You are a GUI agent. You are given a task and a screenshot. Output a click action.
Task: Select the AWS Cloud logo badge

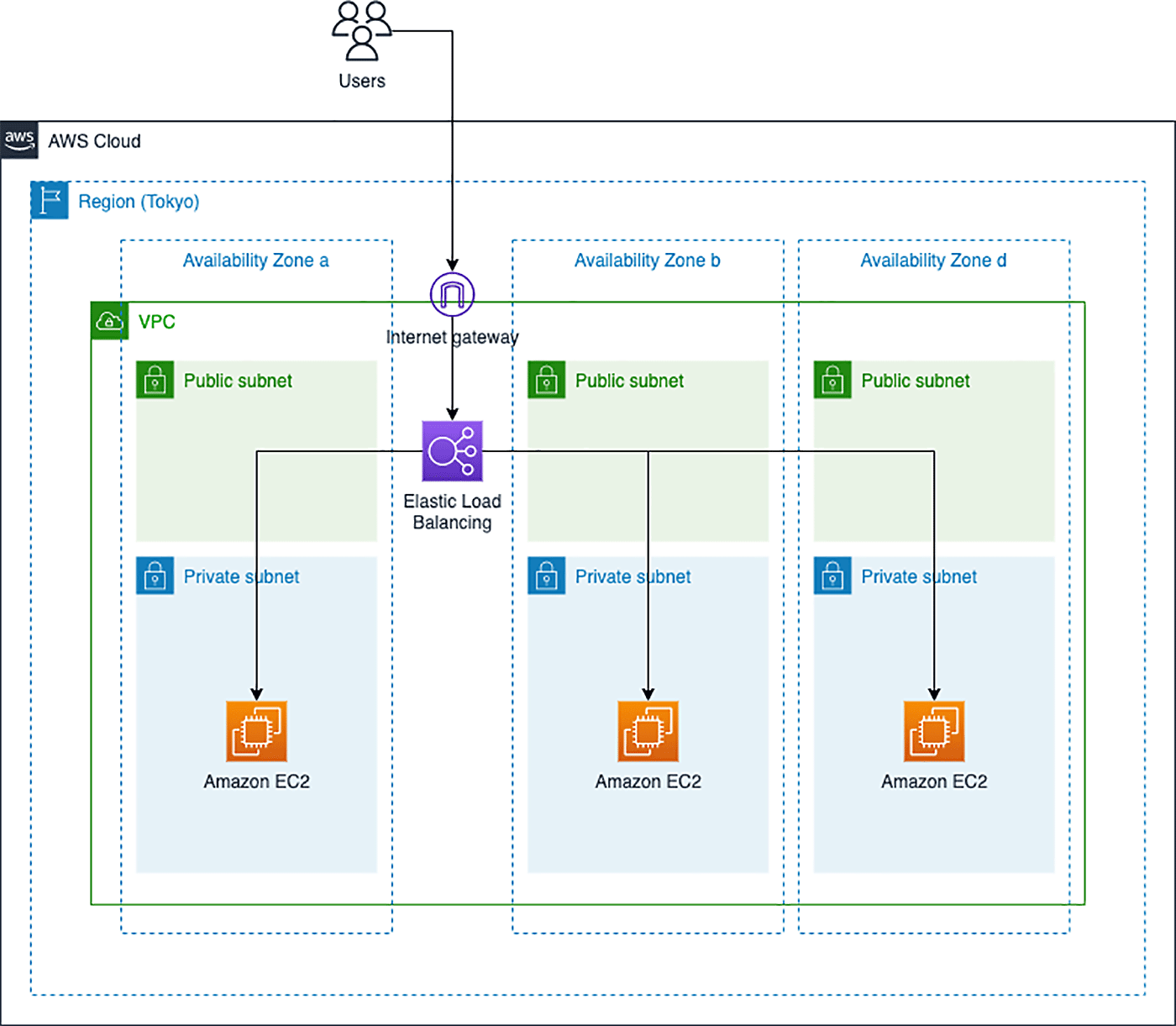tap(19, 140)
